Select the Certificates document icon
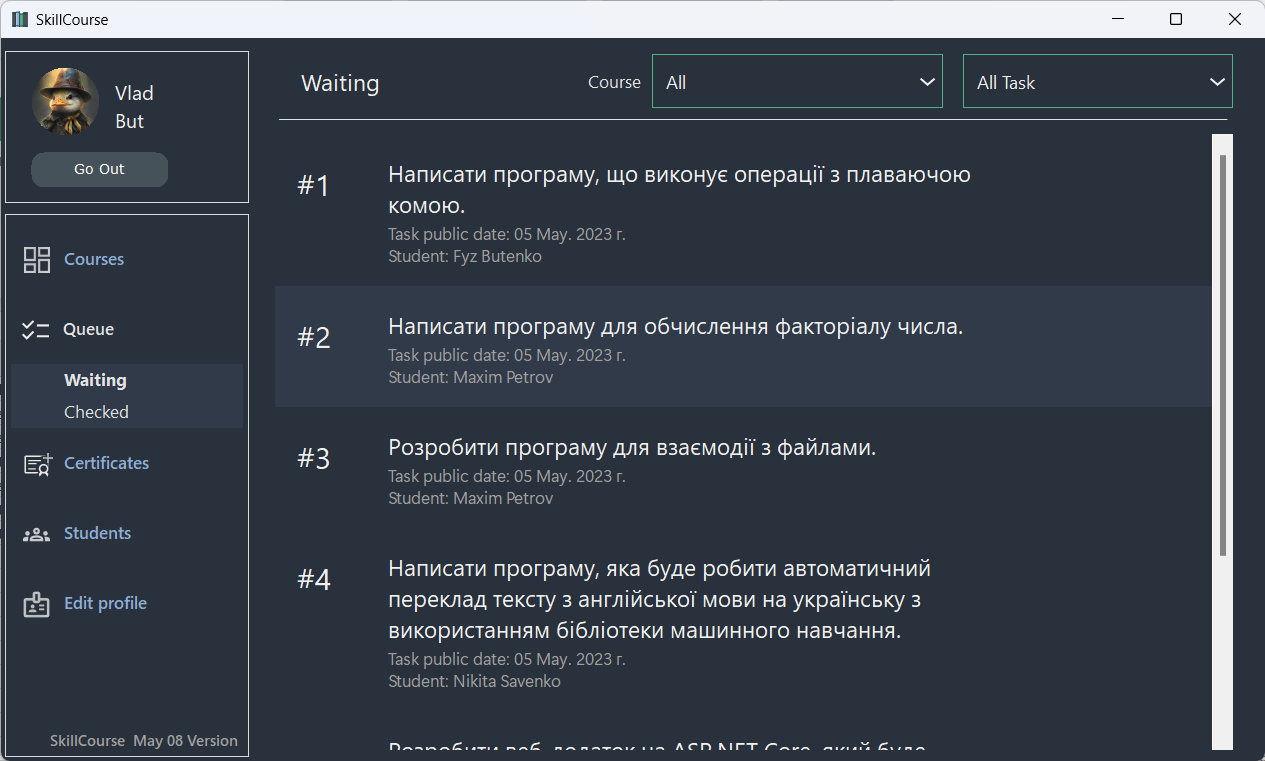Viewport: 1265px width, 761px height. tap(36, 463)
